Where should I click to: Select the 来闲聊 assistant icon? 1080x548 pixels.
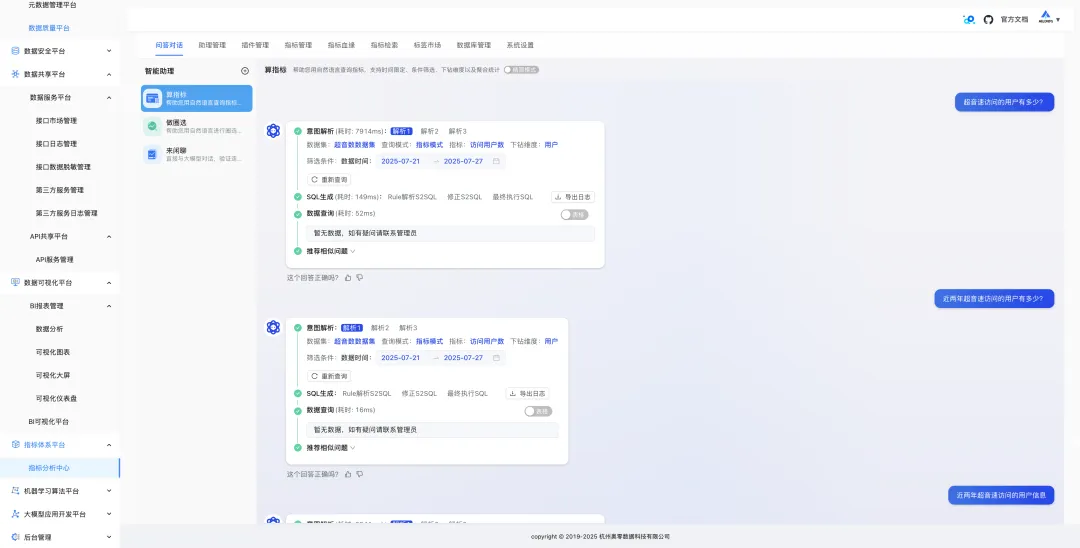pyautogui.click(x=152, y=154)
